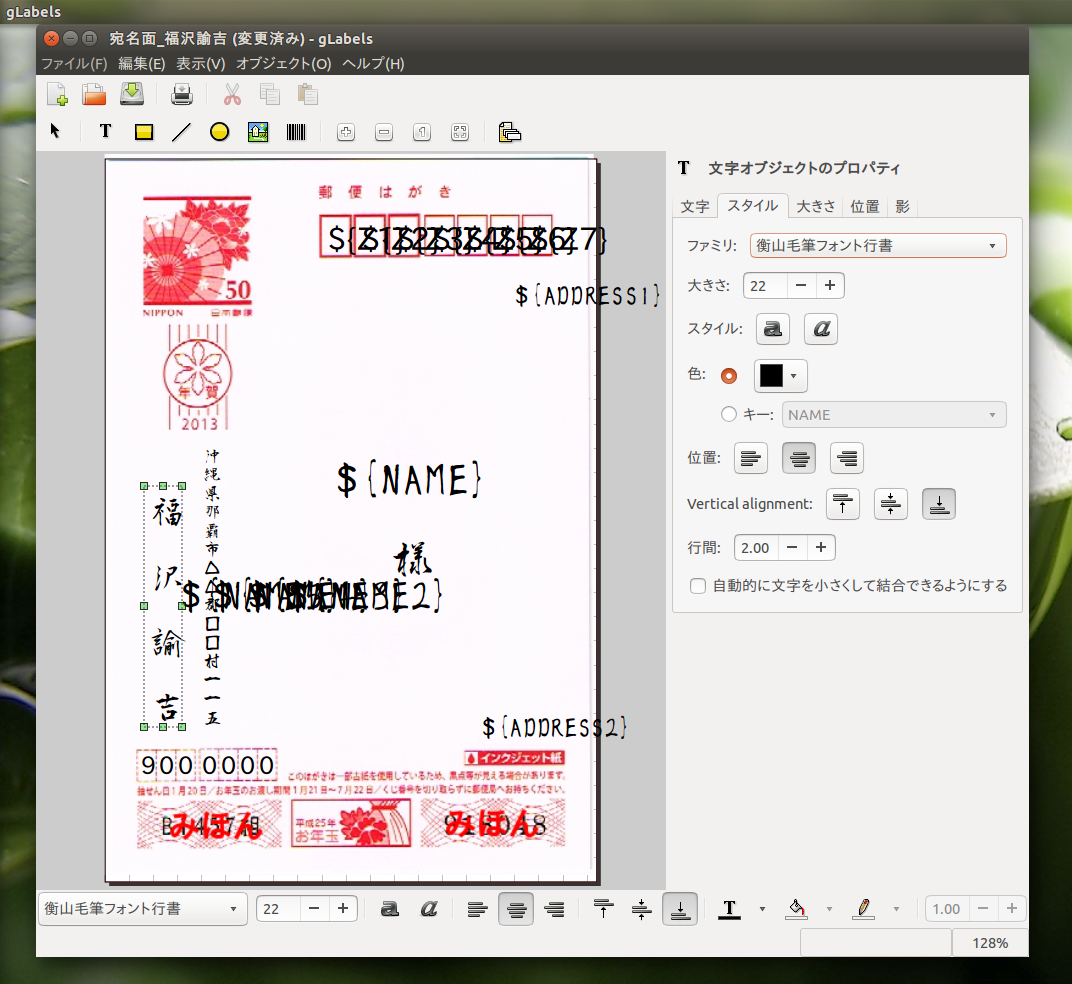This screenshot has width=1072, height=984.
Task: Open the オブジェクト(O) menu
Action: [283, 64]
